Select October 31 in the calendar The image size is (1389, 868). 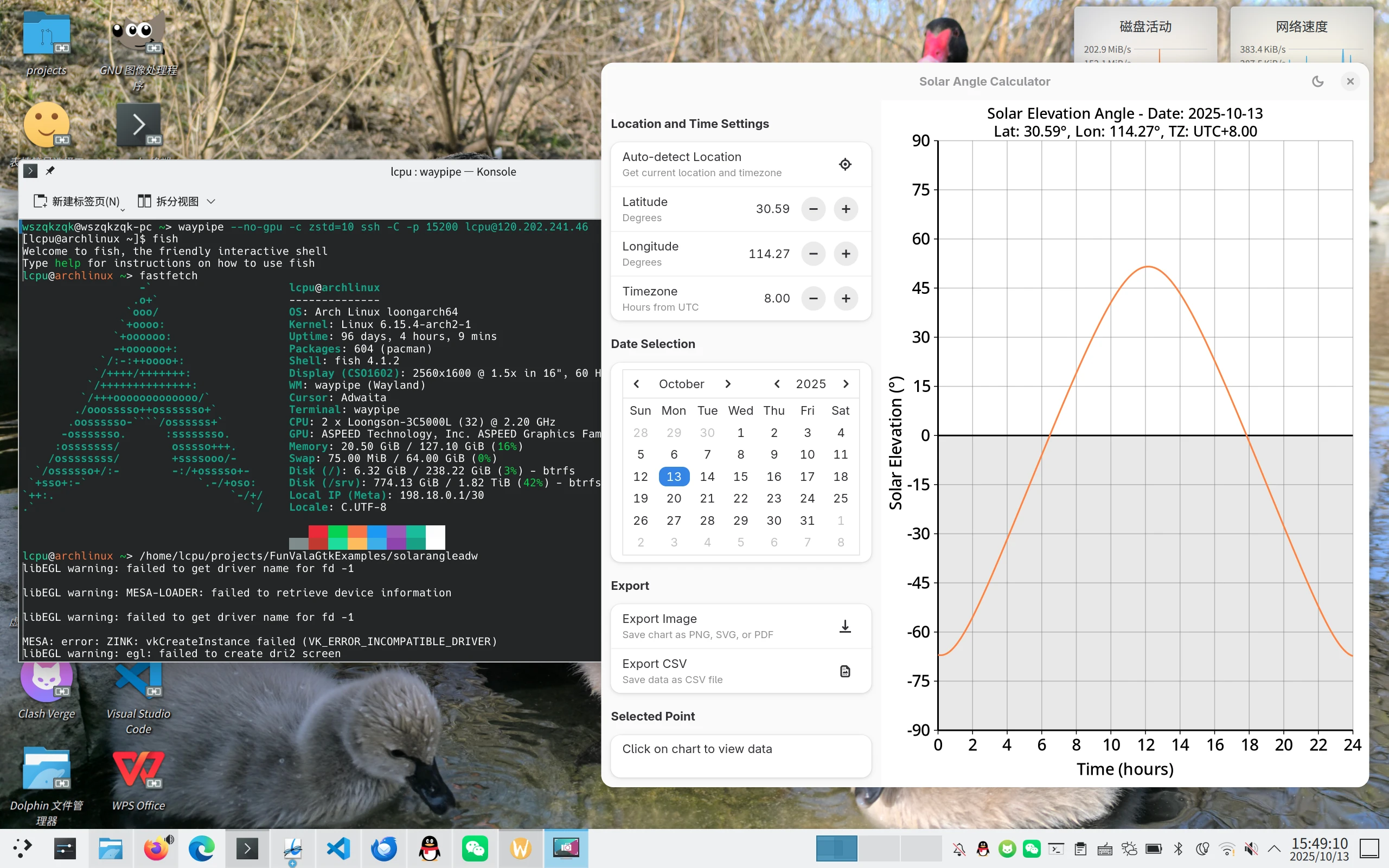(806, 520)
